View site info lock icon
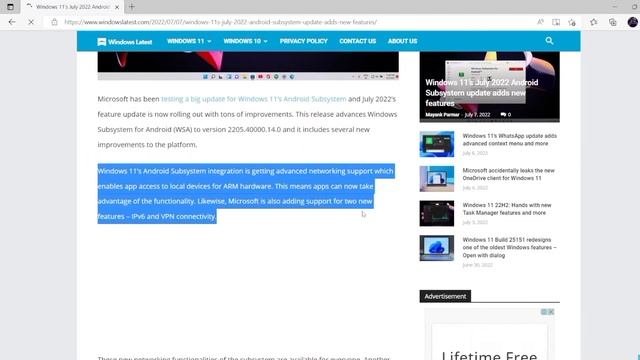The width and height of the screenshot is (640, 360). (x=54, y=22)
